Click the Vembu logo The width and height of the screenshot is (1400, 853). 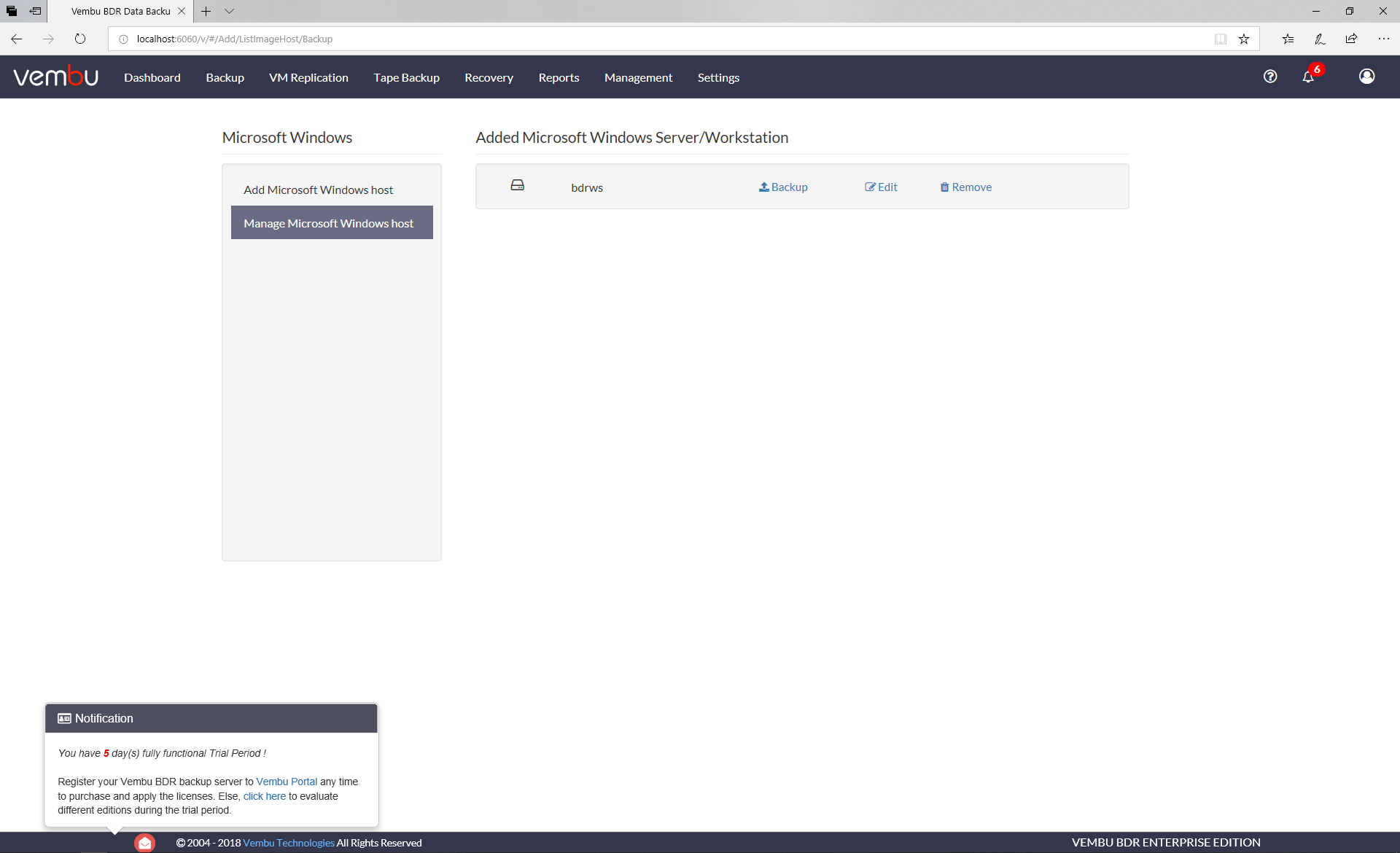click(55, 76)
